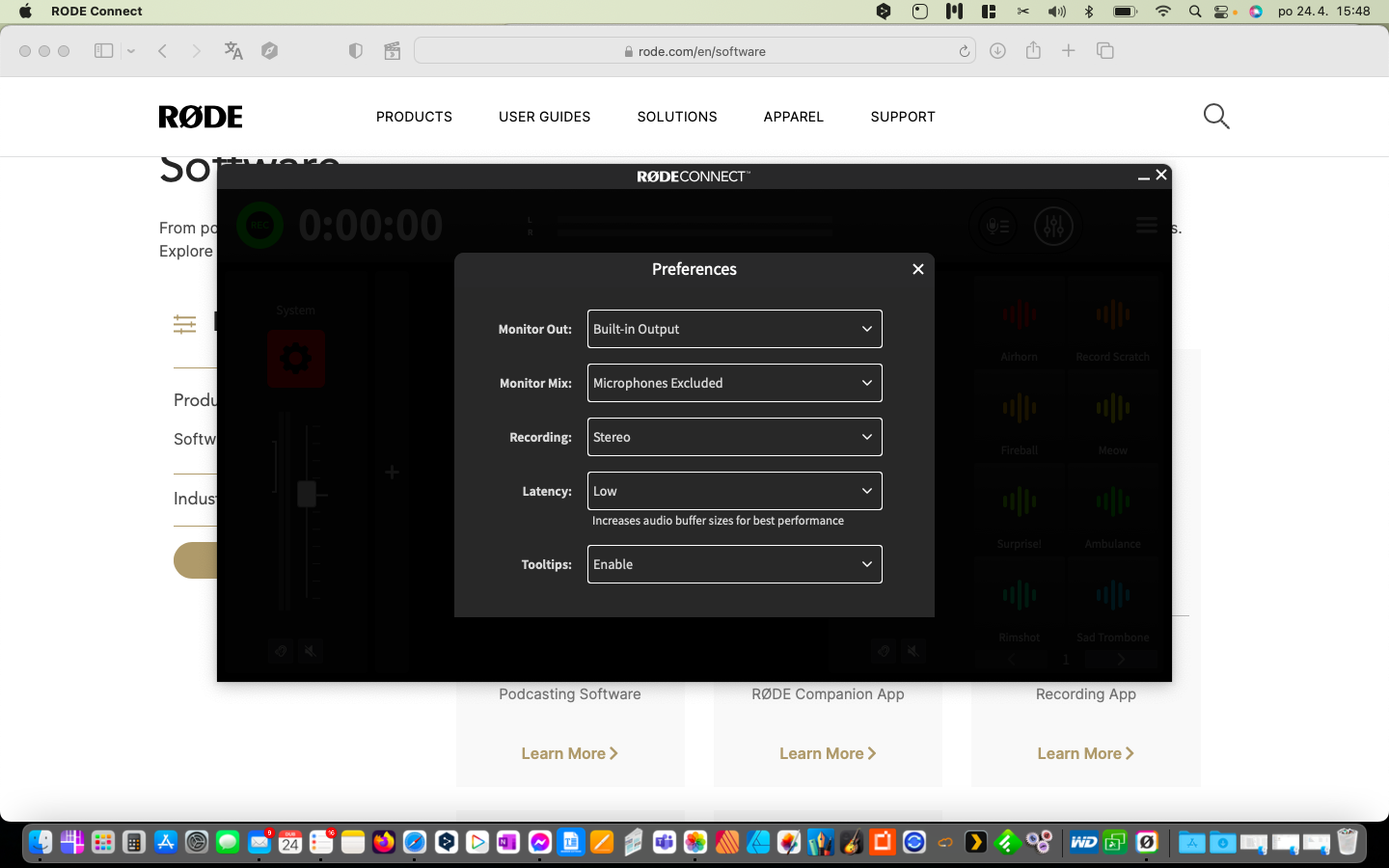Open the volume menu bar icon
1389x868 pixels.
[1057, 12]
